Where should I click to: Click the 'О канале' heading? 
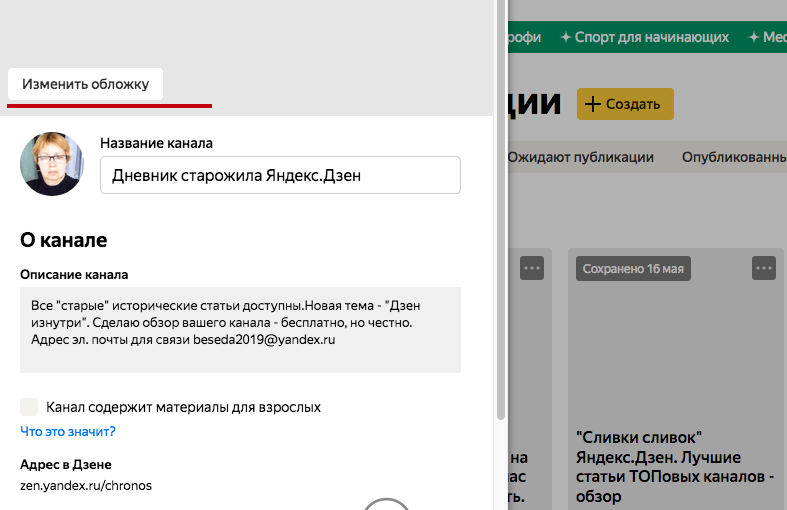coord(64,240)
